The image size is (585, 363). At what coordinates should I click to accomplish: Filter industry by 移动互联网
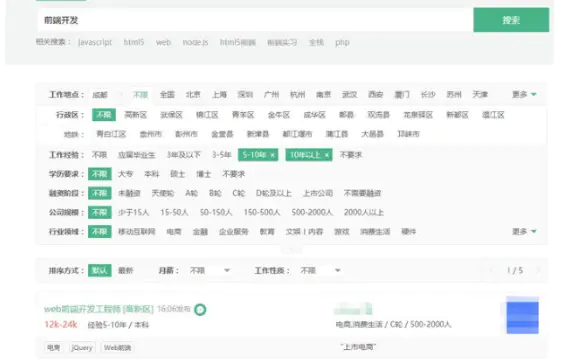(x=137, y=232)
